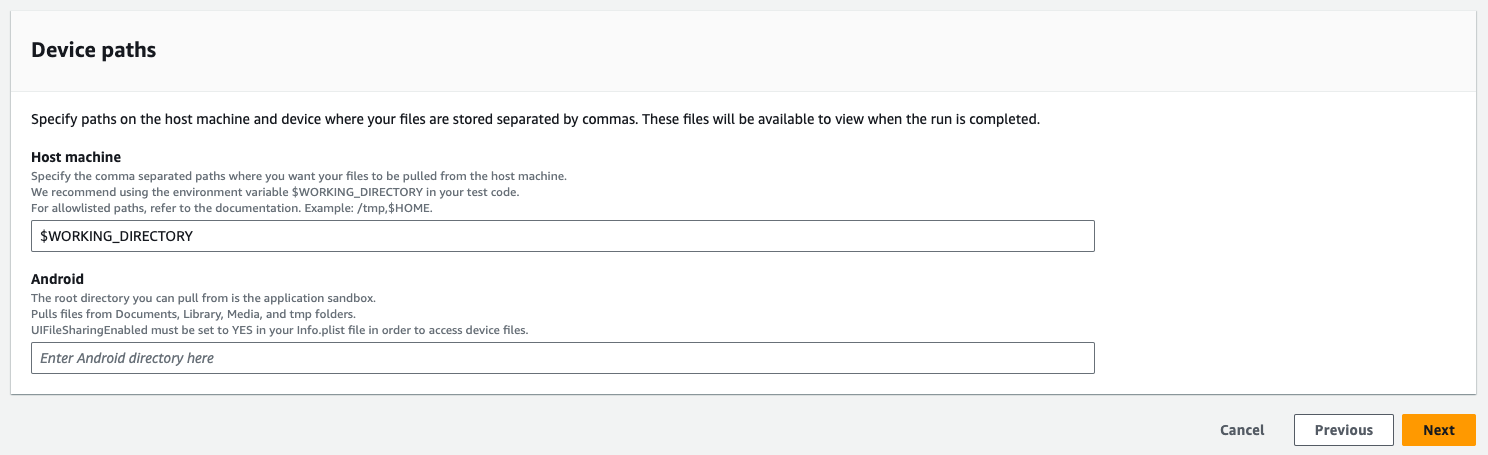
Task: Cancel the run configuration
Action: point(1242,430)
